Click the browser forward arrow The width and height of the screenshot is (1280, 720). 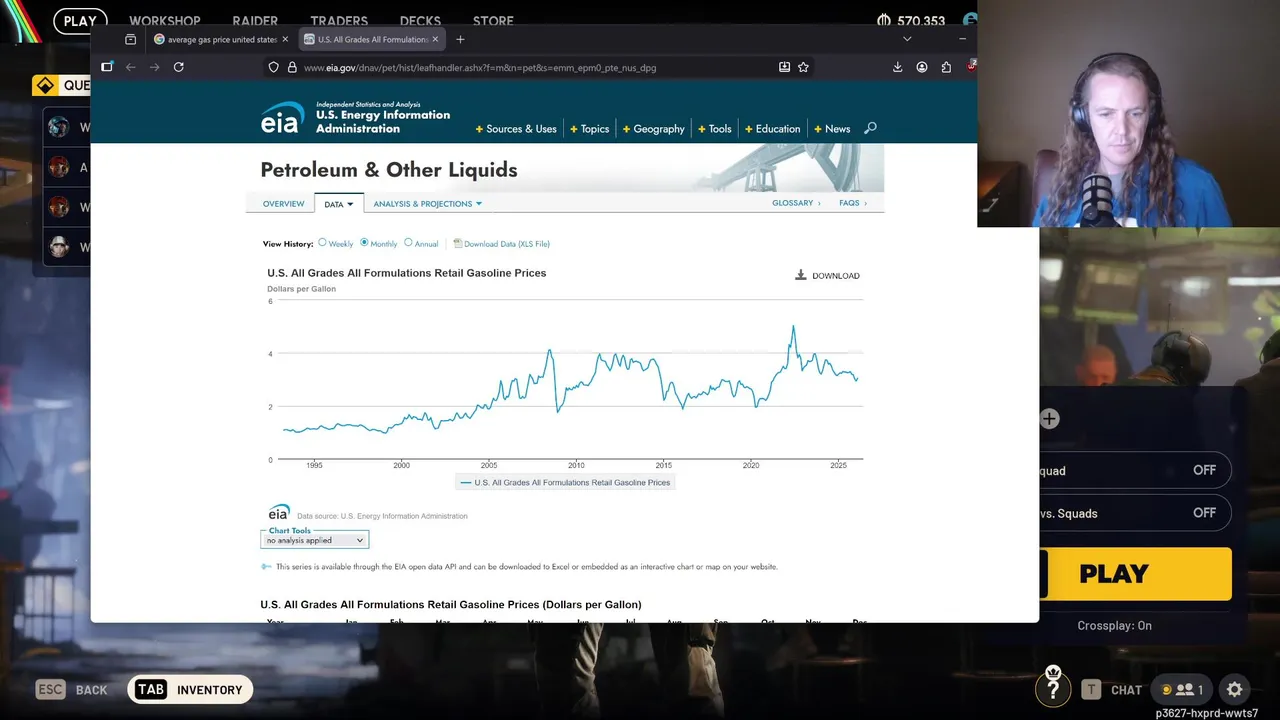click(154, 67)
